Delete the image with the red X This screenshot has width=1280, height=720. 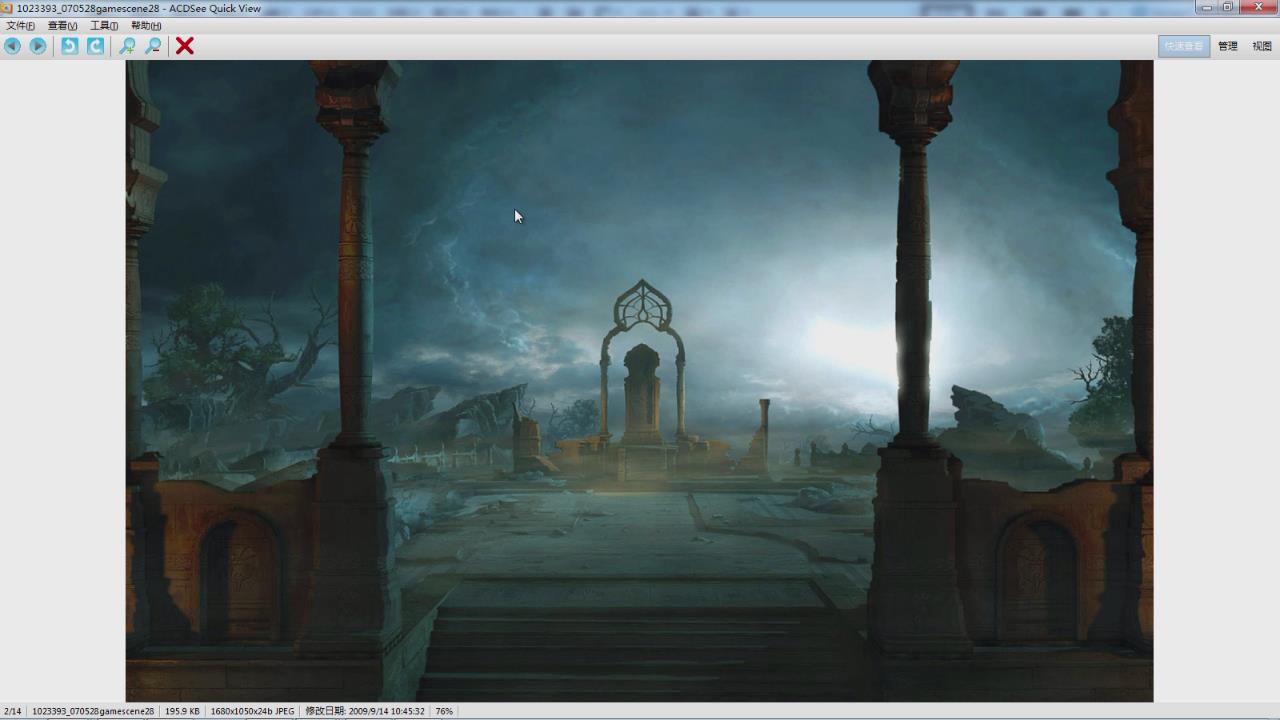tap(185, 46)
